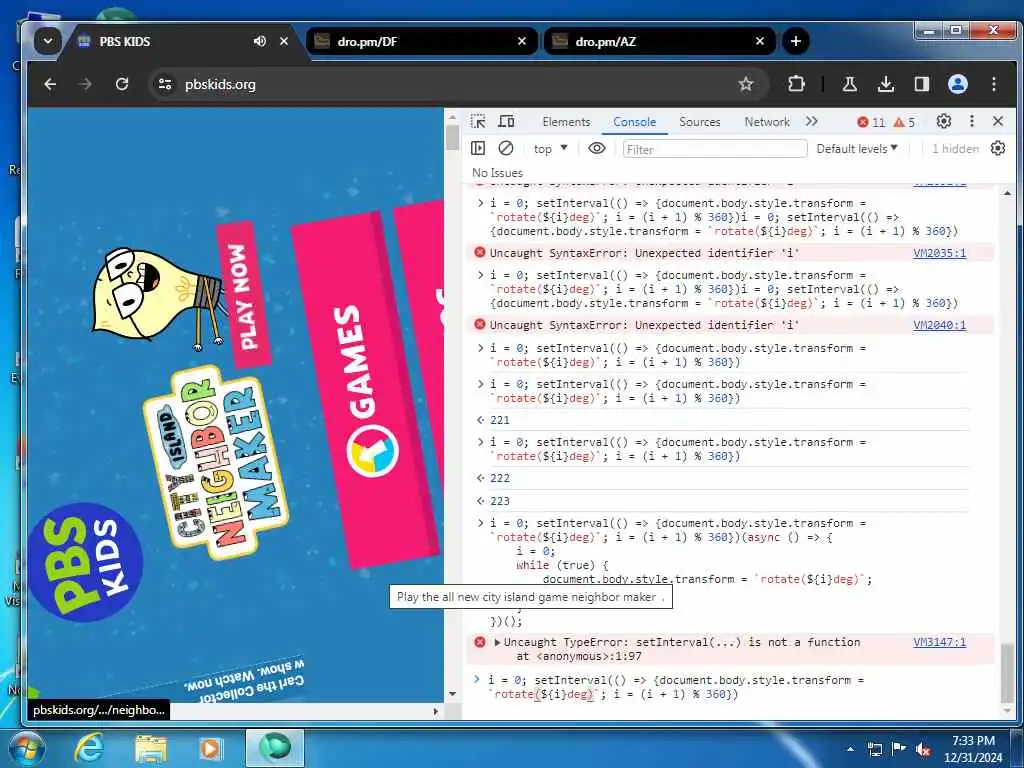Click the page vertical scrollbar thumb
Screen dimensions: 1024x768
[x=452, y=138]
